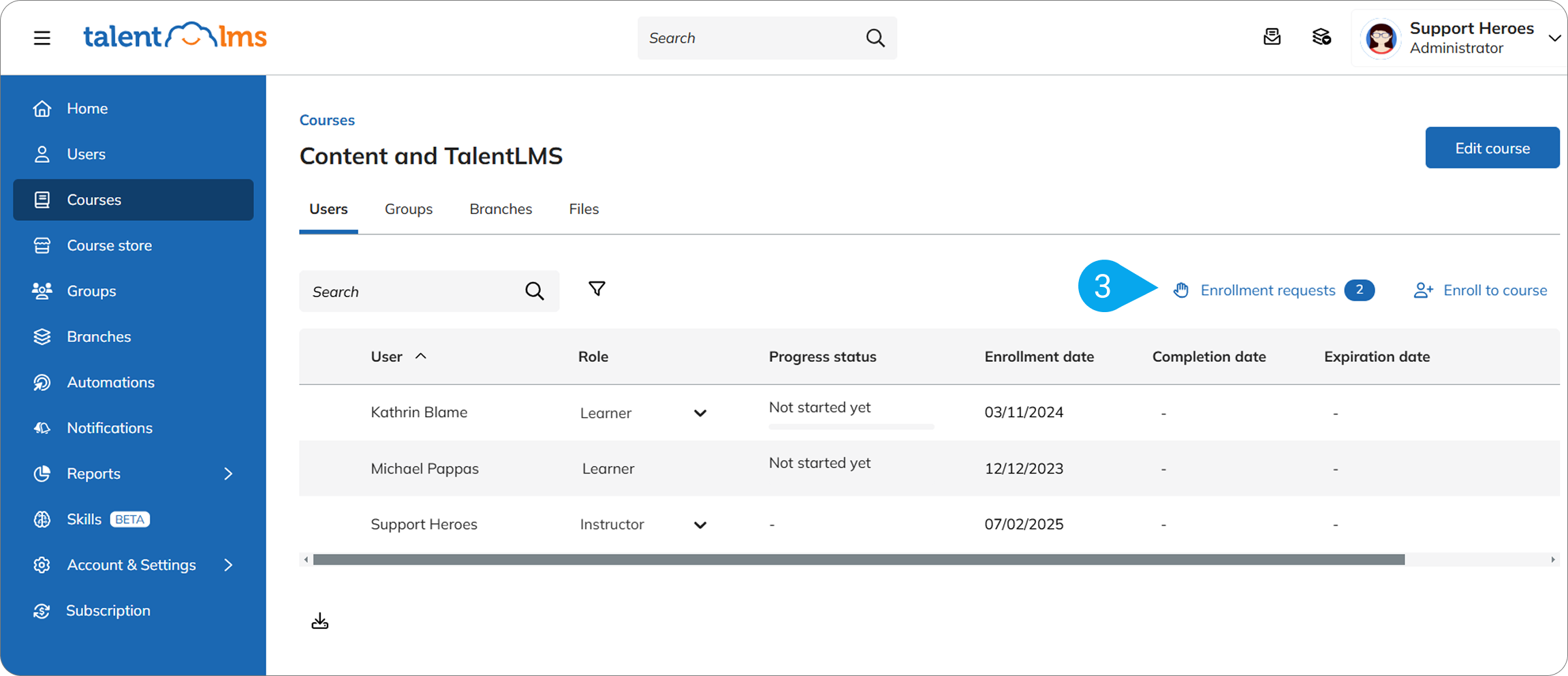Open Kathrin Blame's role dropdown
The width and height of the screenshot is (1568, 676).
tap(700, 413)
